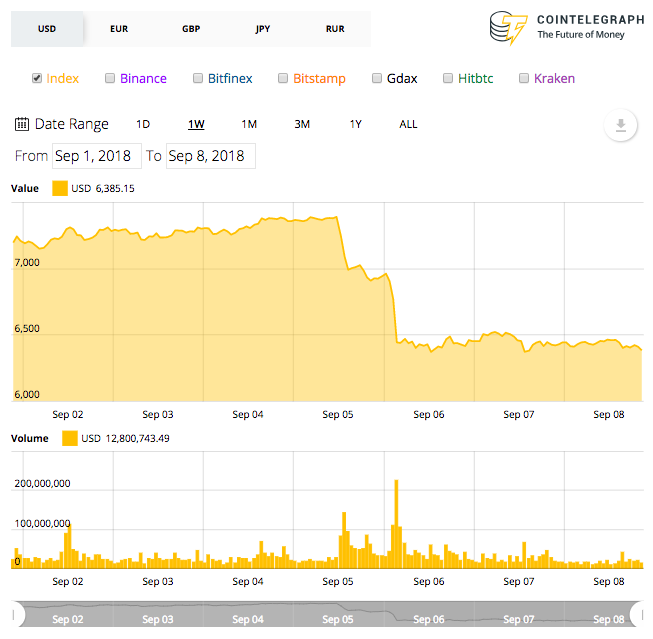Switch to the JPY currency tab
This screenshot has height=639, width=653.
tap(263, 29)
